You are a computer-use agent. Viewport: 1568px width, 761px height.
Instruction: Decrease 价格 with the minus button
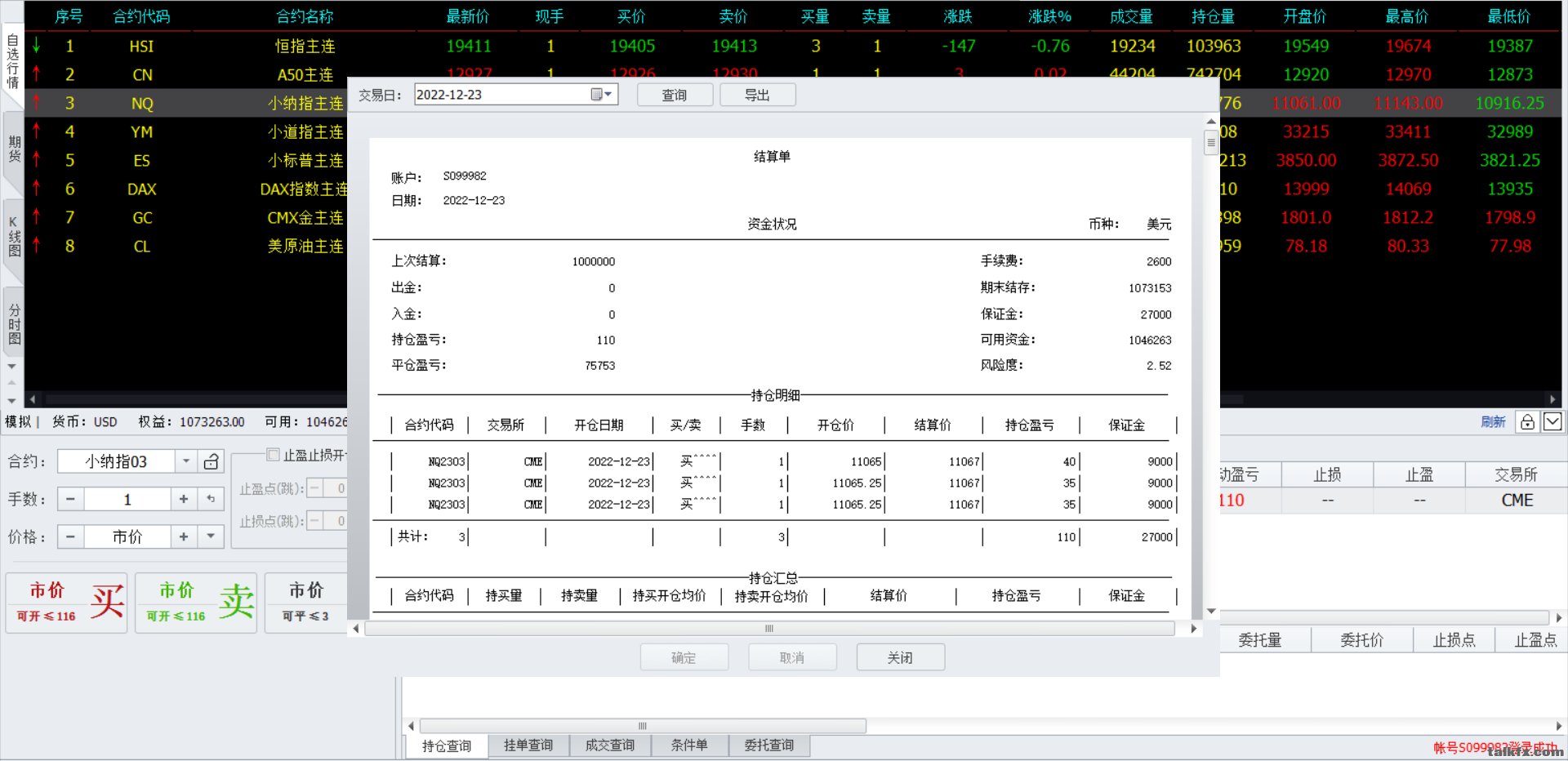tap(71, 536)
